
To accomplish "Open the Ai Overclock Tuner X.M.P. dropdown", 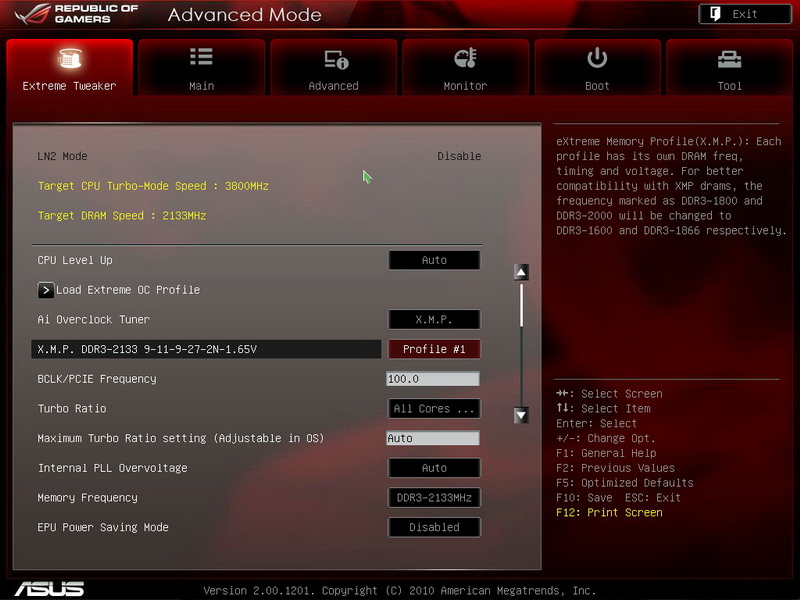I will click(x=434, y=320).
